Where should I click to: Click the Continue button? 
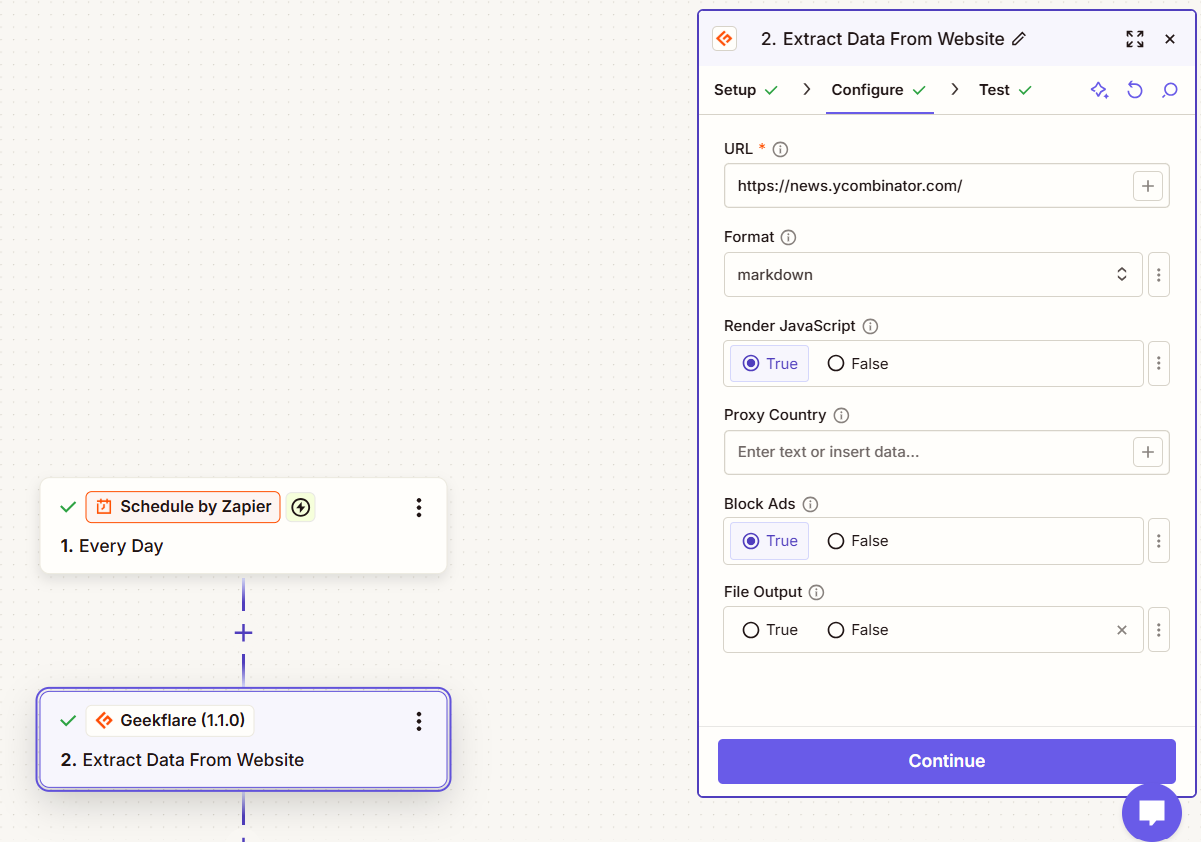click(x=947, y=761)
